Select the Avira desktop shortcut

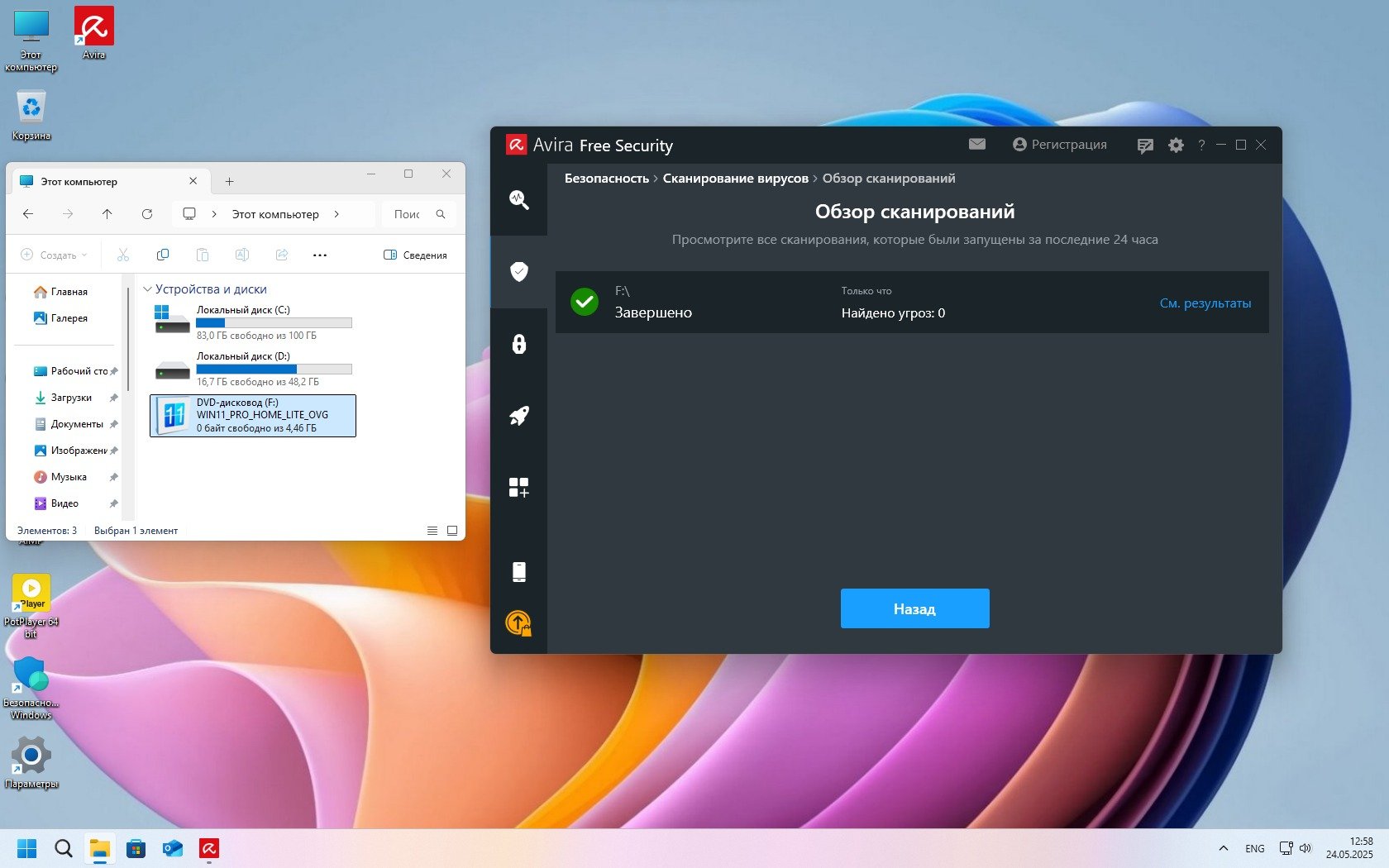(94, 33)
